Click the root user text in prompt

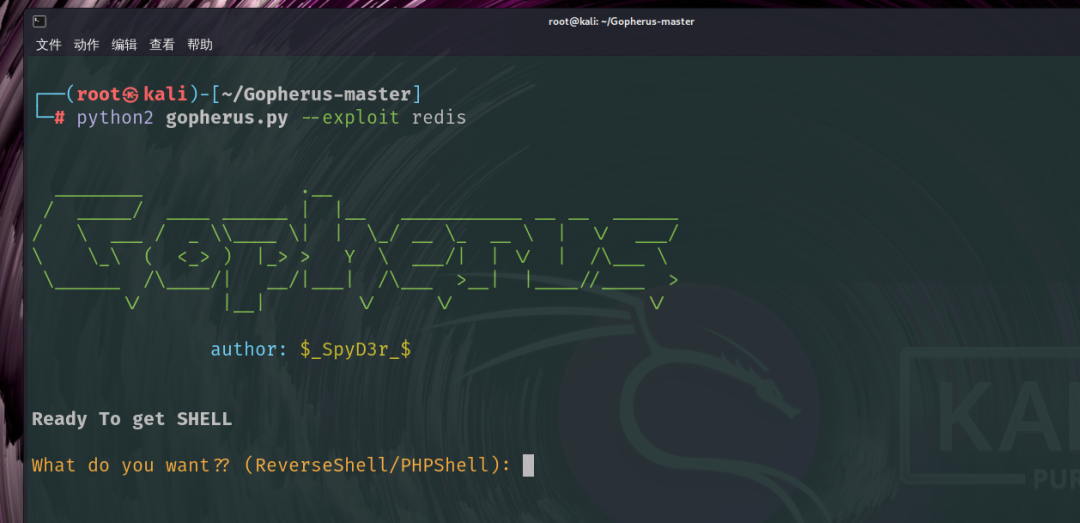(x=98, y=94)
